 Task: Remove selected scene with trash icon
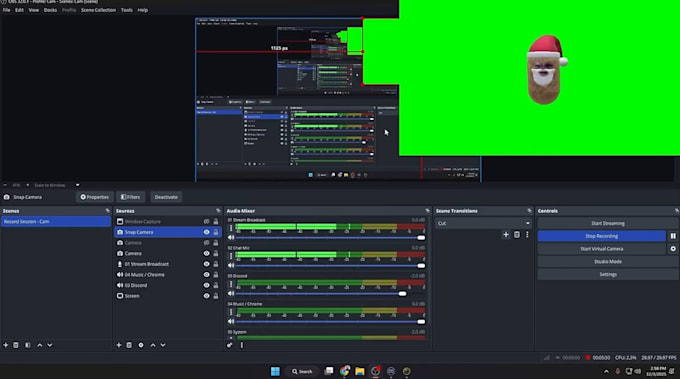16,345
